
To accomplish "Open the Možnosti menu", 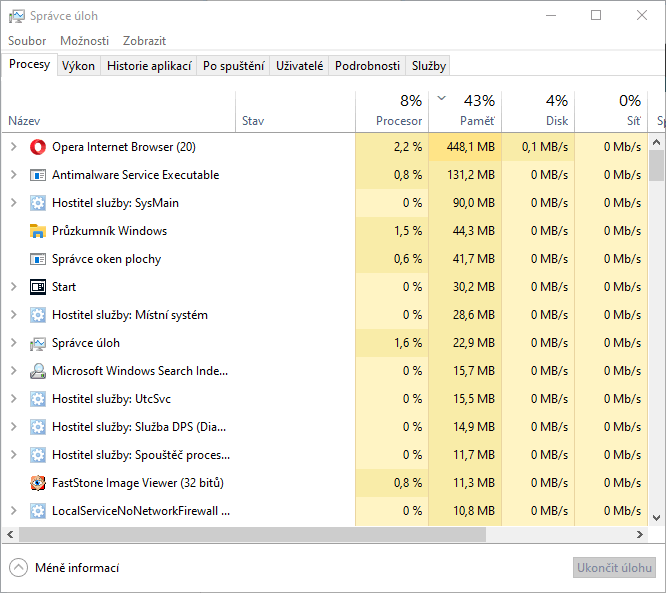I will tap(84, 41).
